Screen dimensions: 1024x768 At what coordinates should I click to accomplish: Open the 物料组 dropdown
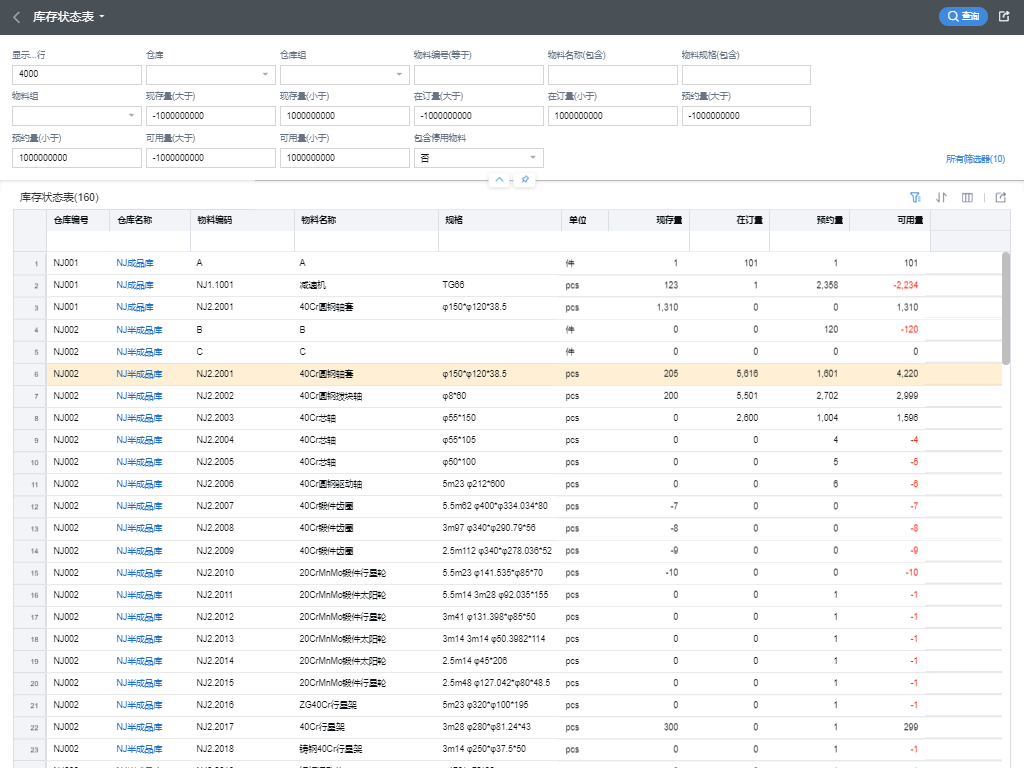(76, 116)
